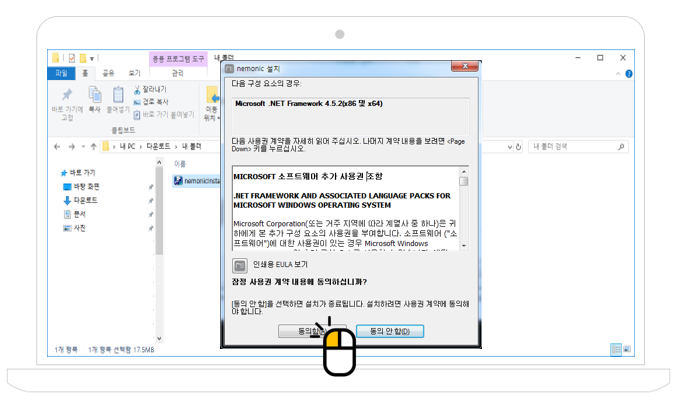Click the pin icon beside 문서
677x405 pixels.
tap(151, 215)
